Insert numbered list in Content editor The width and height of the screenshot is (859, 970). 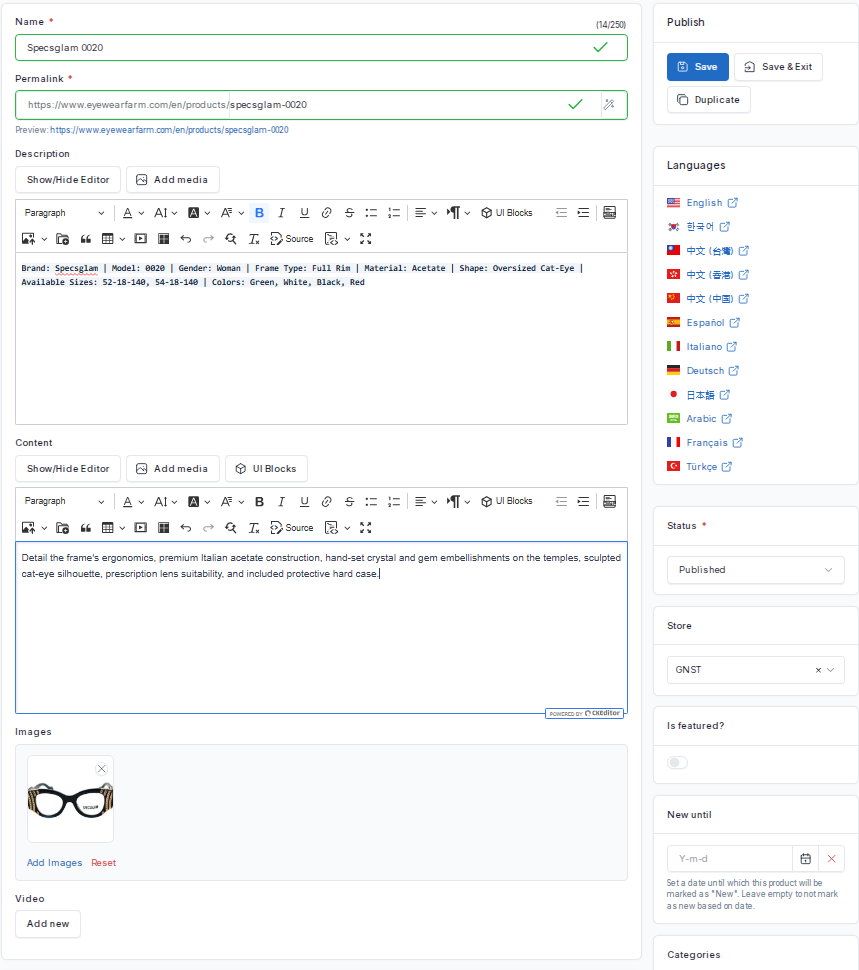click(394, 501)
